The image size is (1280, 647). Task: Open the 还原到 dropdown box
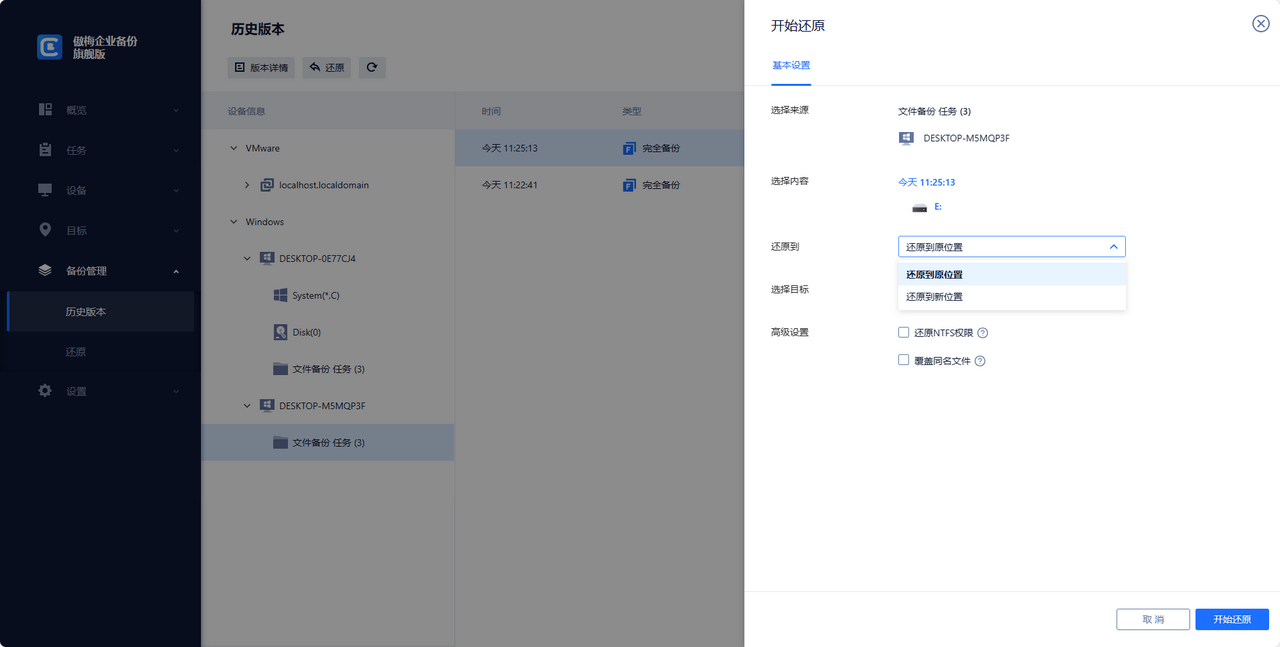[1012, 247]
